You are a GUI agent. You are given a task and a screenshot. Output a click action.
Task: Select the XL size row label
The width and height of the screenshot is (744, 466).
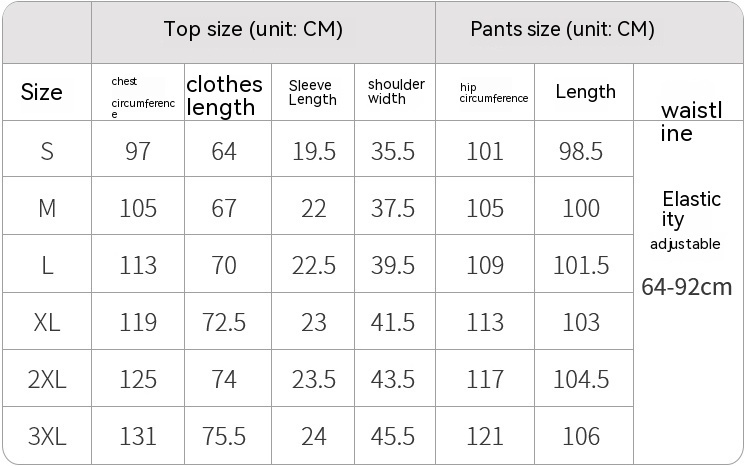click(47, 323)
